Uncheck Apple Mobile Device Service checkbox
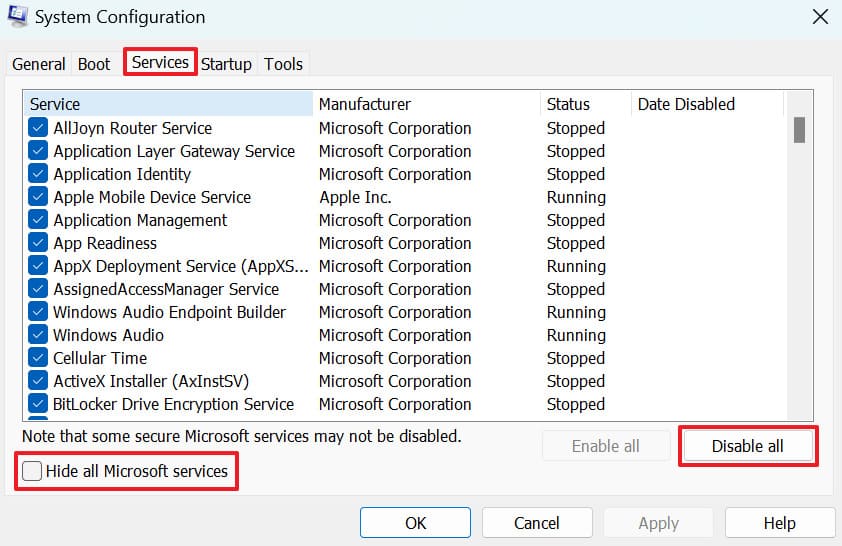Screen dimensions: 842x546 pyautogui.click(x=38, y=197)
